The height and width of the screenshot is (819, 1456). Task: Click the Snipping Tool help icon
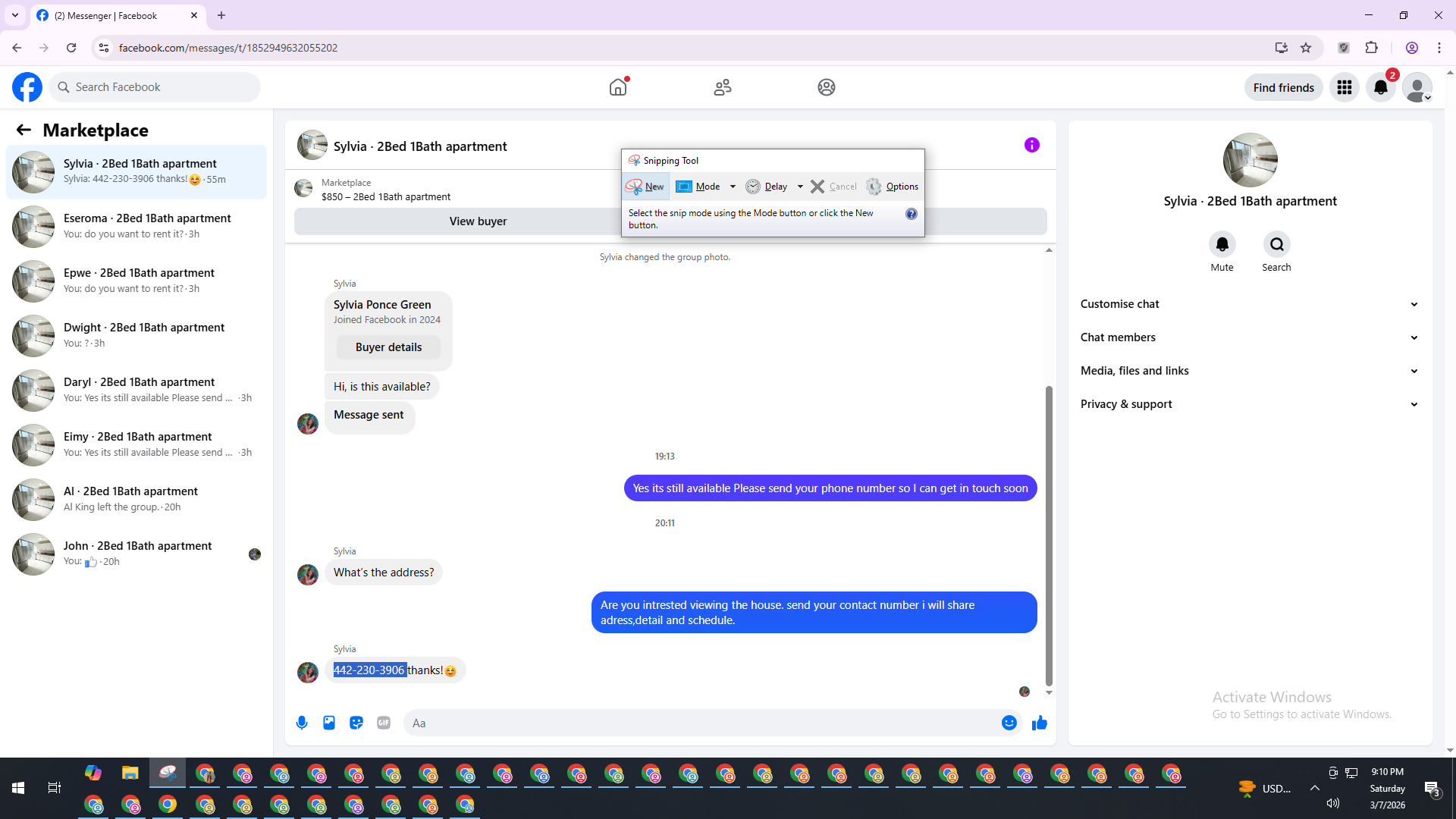coord(912,214)
